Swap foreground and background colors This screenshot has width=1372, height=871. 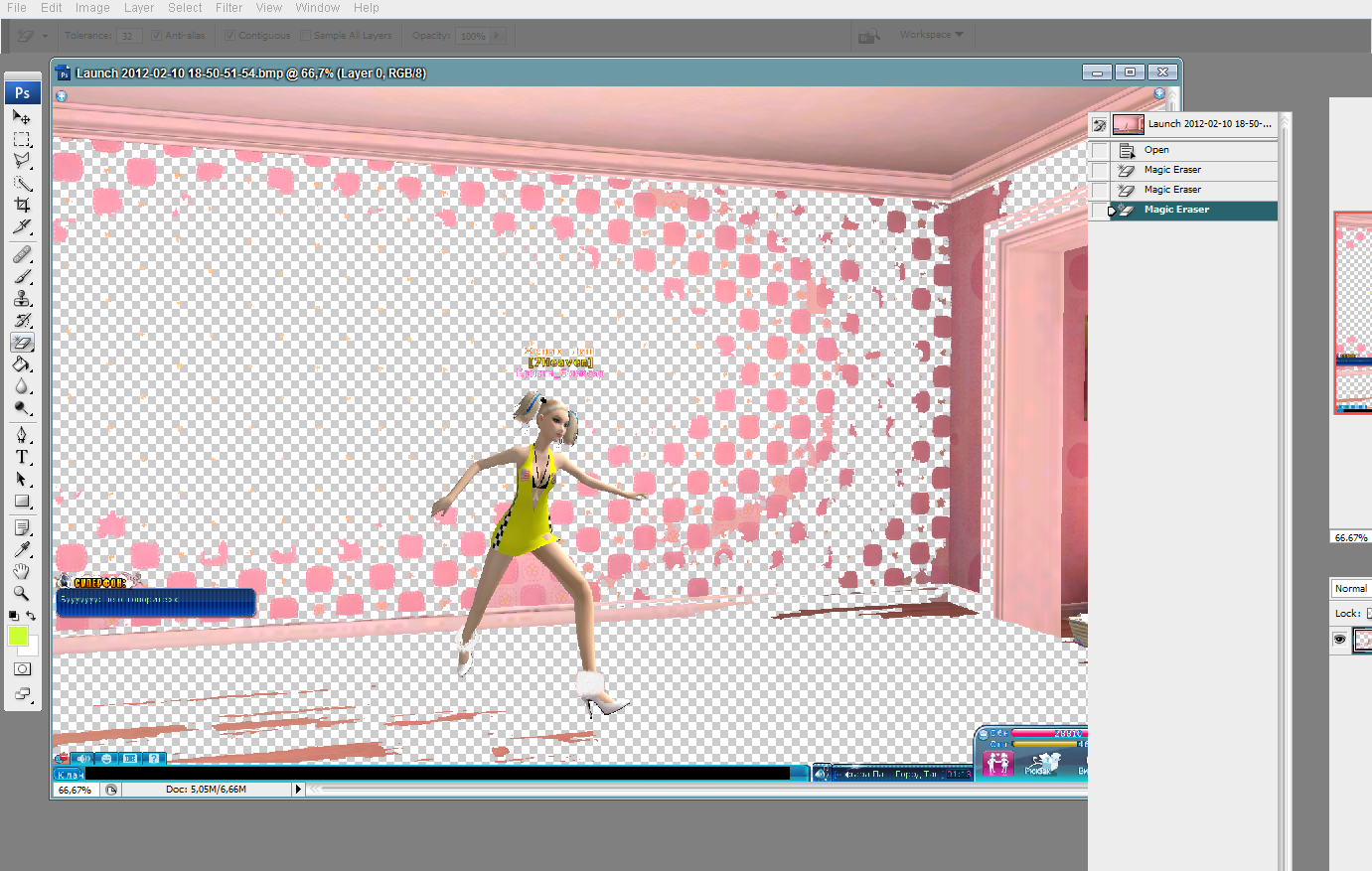click(31, 616)
